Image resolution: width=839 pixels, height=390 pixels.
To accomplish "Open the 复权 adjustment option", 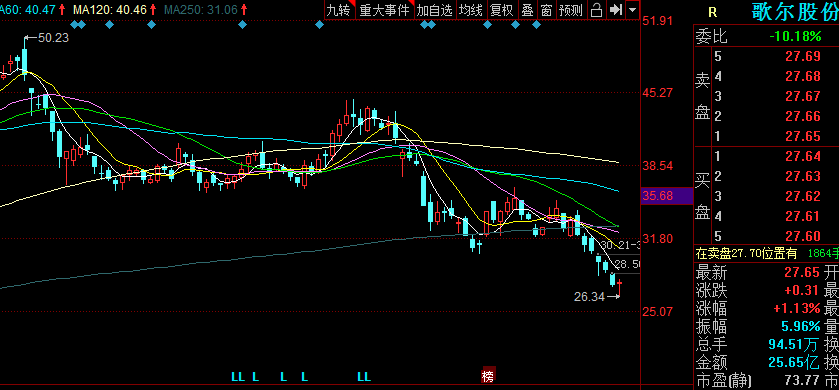I will pos(502,9).
